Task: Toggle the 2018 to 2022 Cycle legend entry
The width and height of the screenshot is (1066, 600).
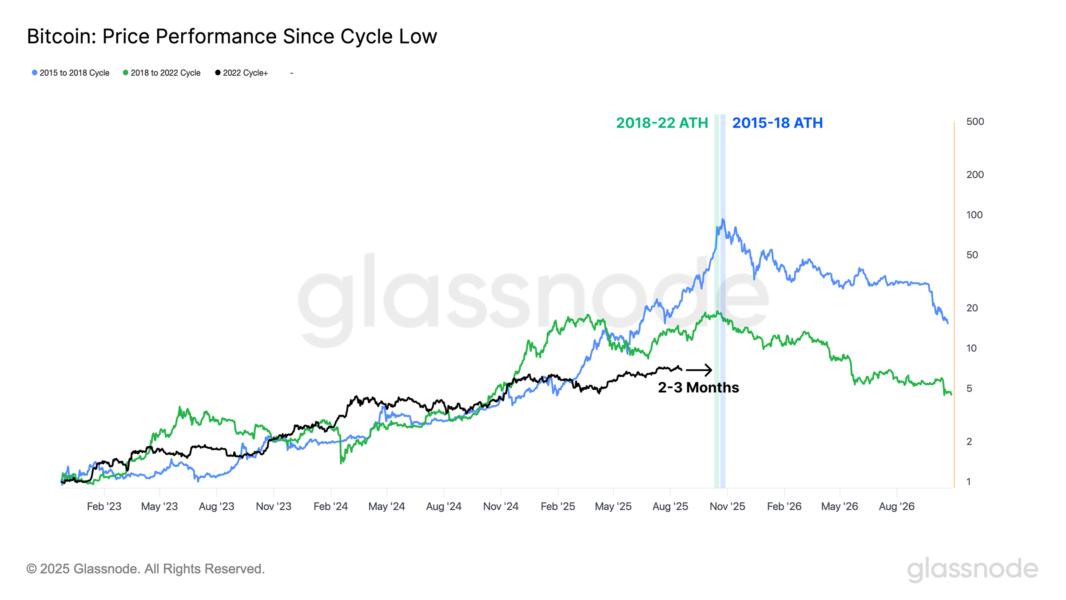Action: [x=165, y=73]
